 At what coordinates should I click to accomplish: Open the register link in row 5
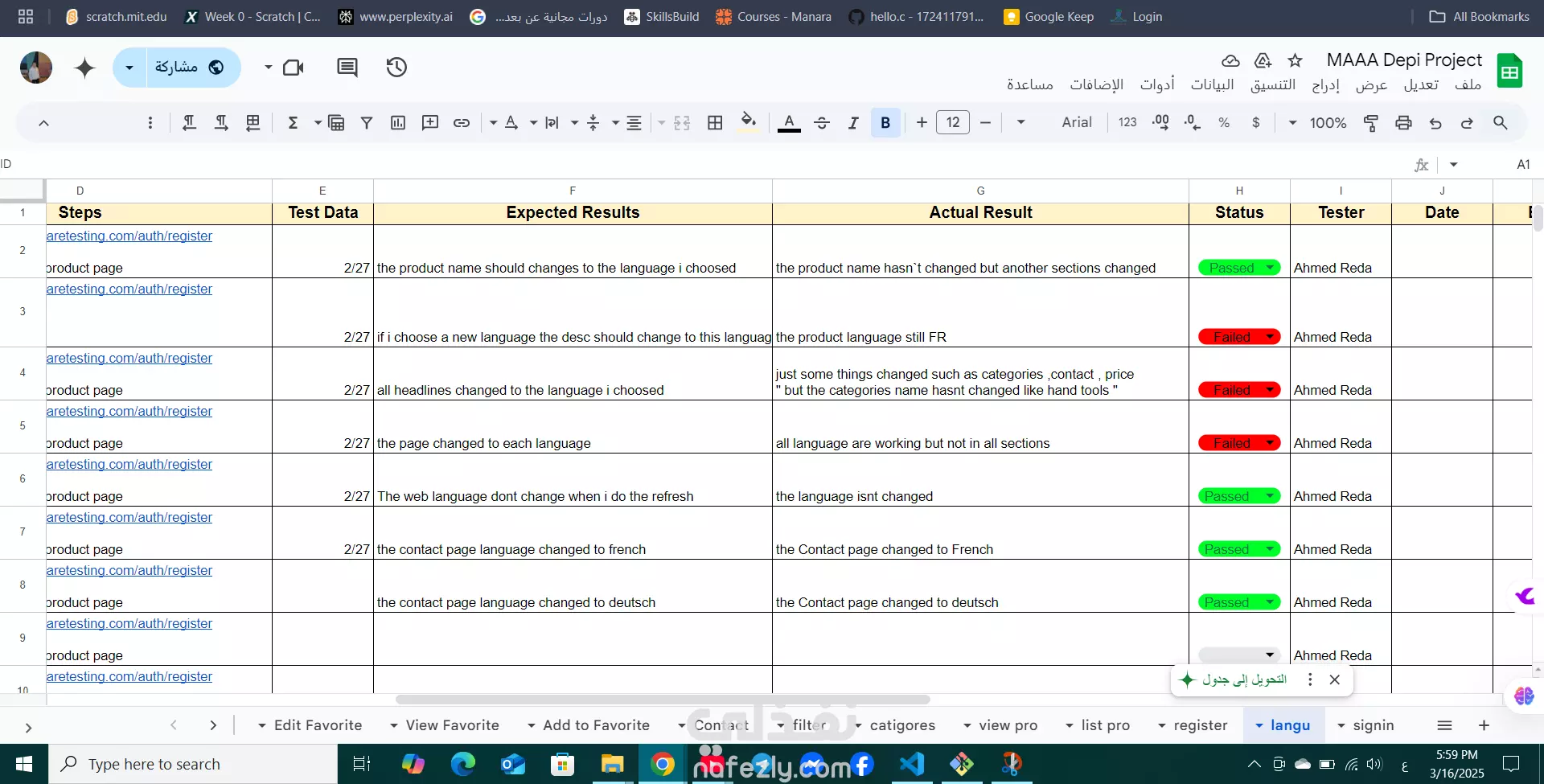pos(129,411)
